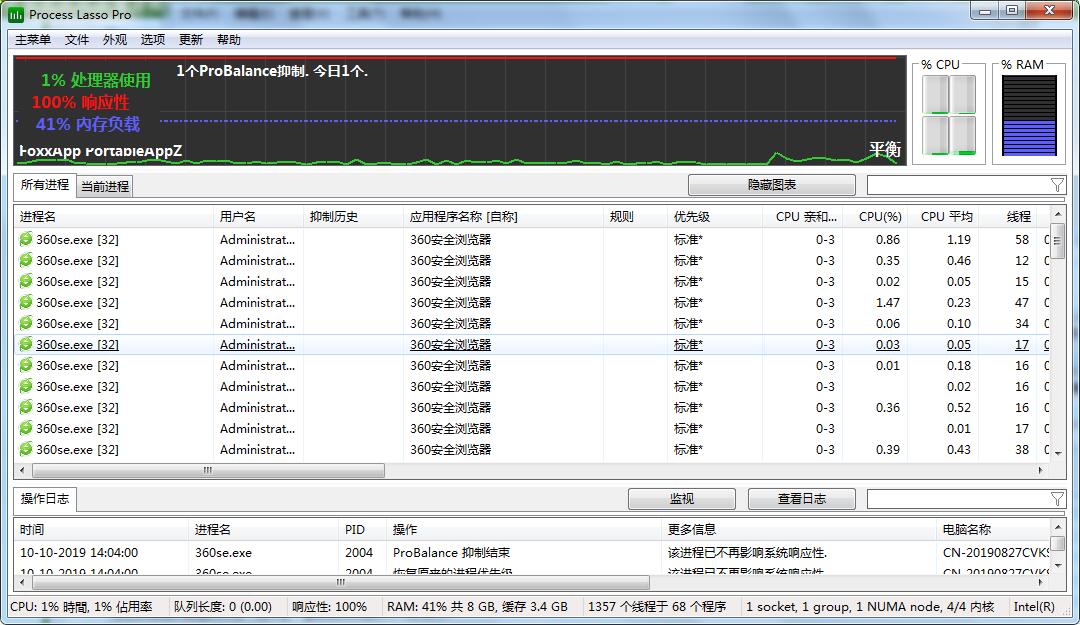Click the log search input field
The width and height of the screenshot is (1080, 625).
click(958, 499)
